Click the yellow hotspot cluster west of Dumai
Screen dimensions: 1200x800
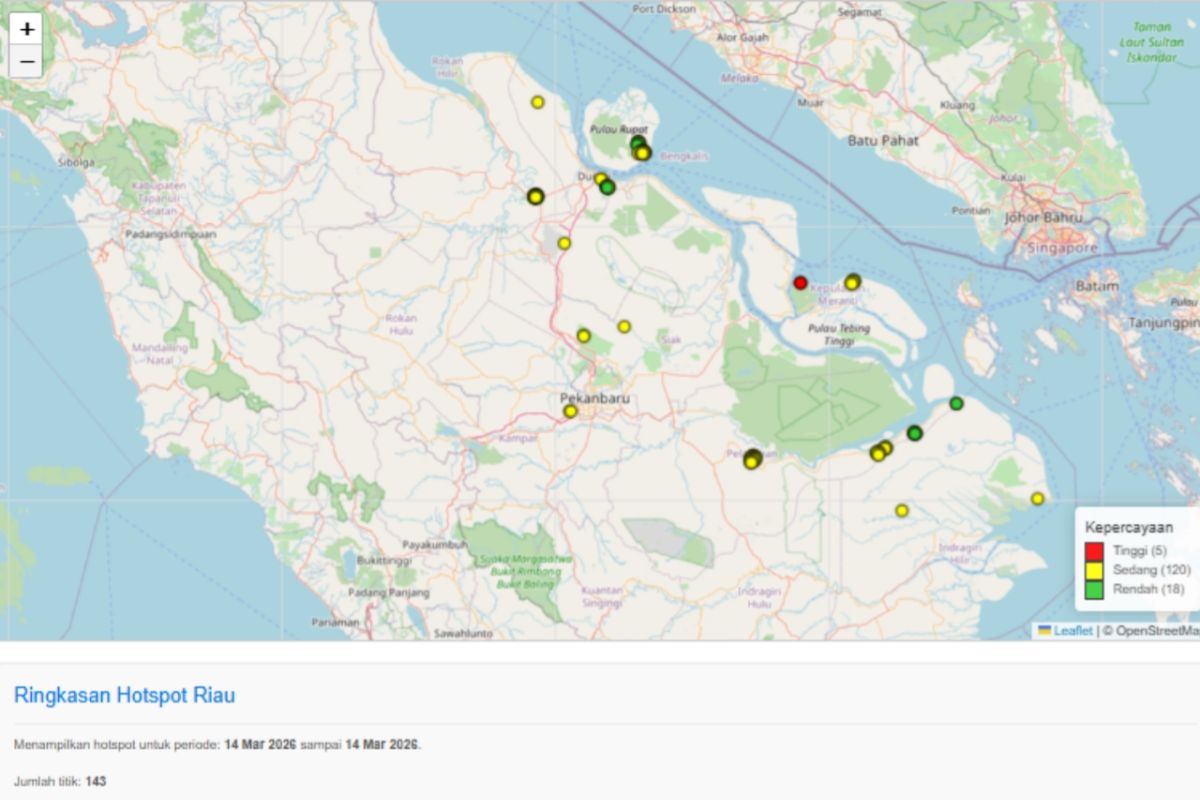tap(535, 197)
